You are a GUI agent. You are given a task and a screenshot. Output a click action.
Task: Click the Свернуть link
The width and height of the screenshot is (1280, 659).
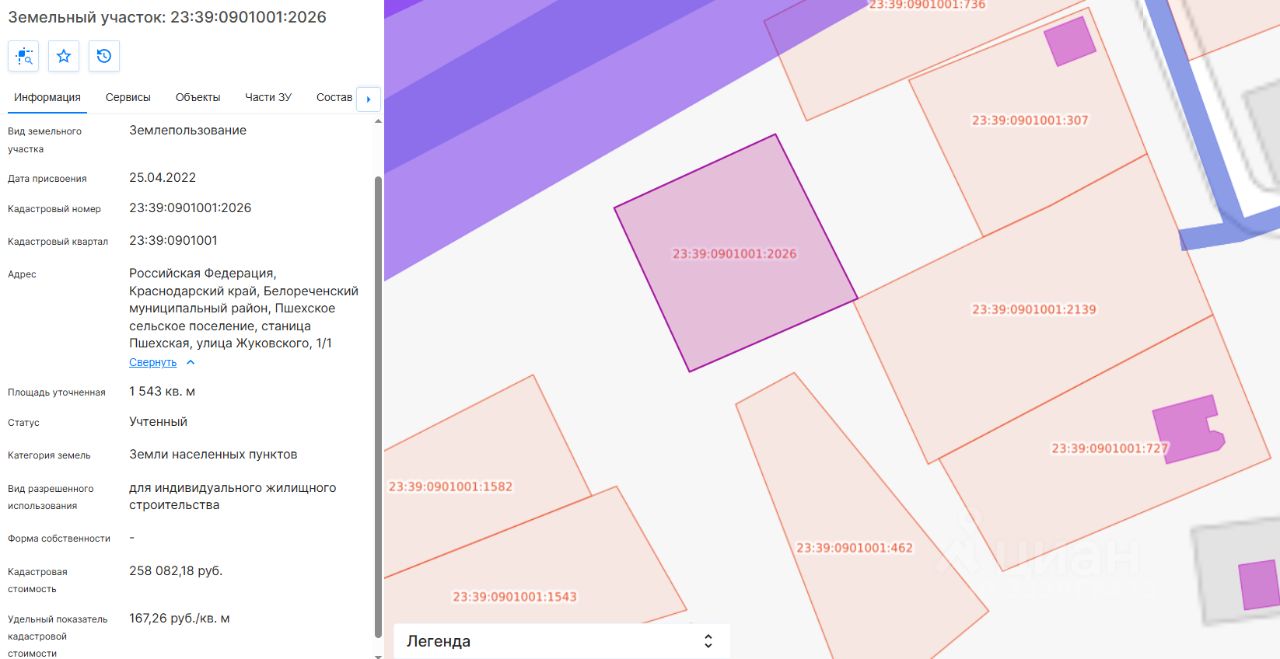tap(153, 362)
